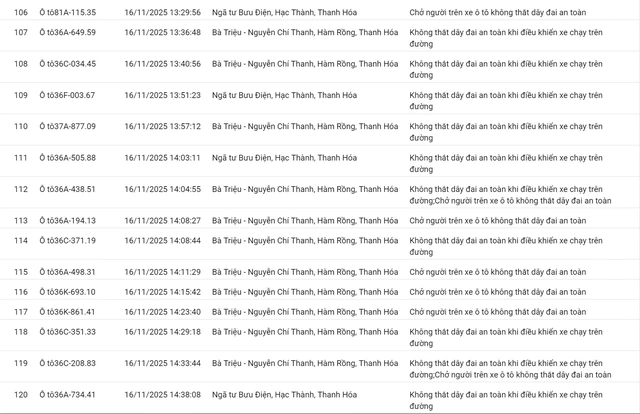The height and width of the screenshot is (414, 640).
Task: Select license plate 37A-877.09
Action: [72, 126]
